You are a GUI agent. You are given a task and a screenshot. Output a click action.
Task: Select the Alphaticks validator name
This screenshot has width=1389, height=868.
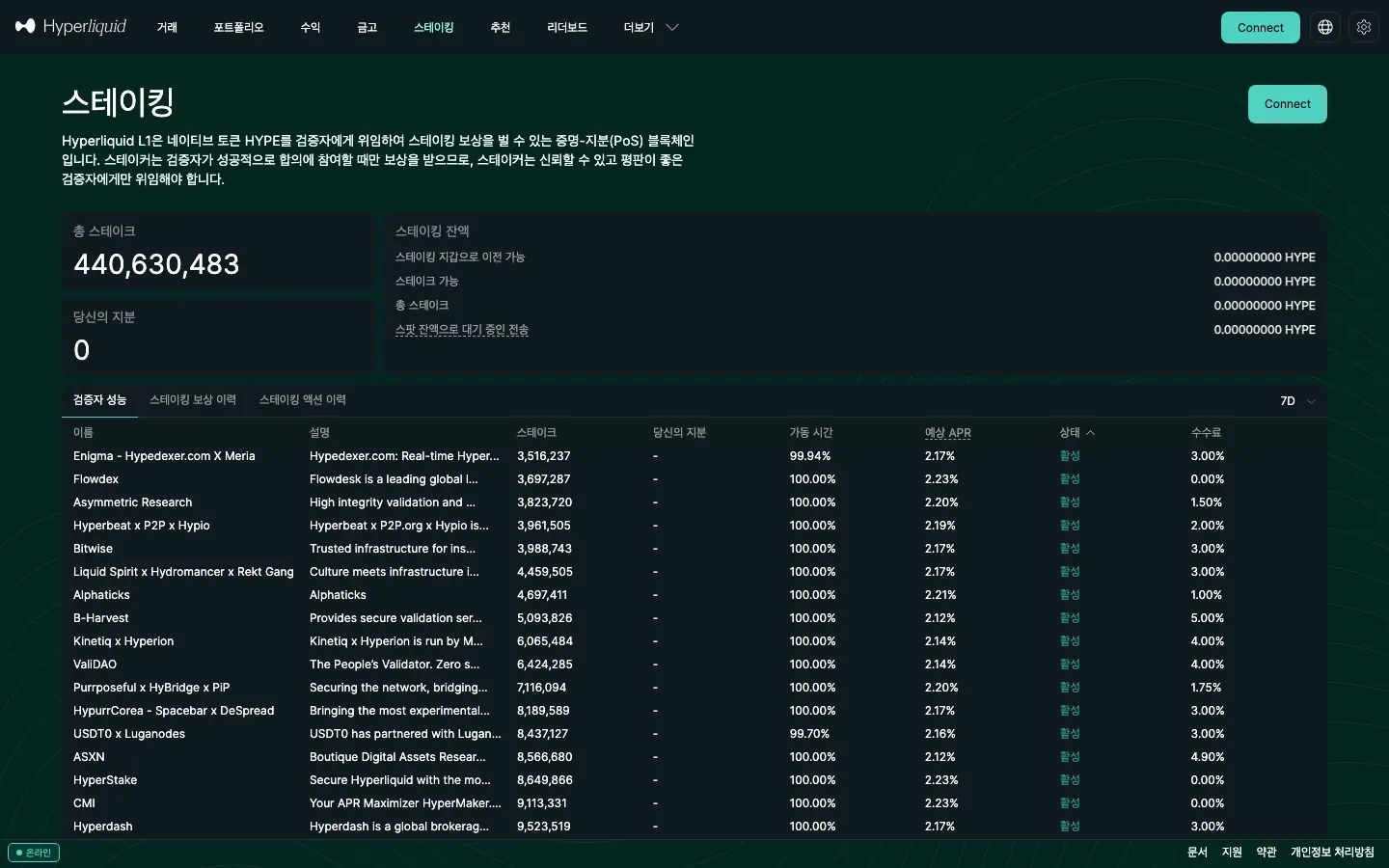click(x=101, y=595)
